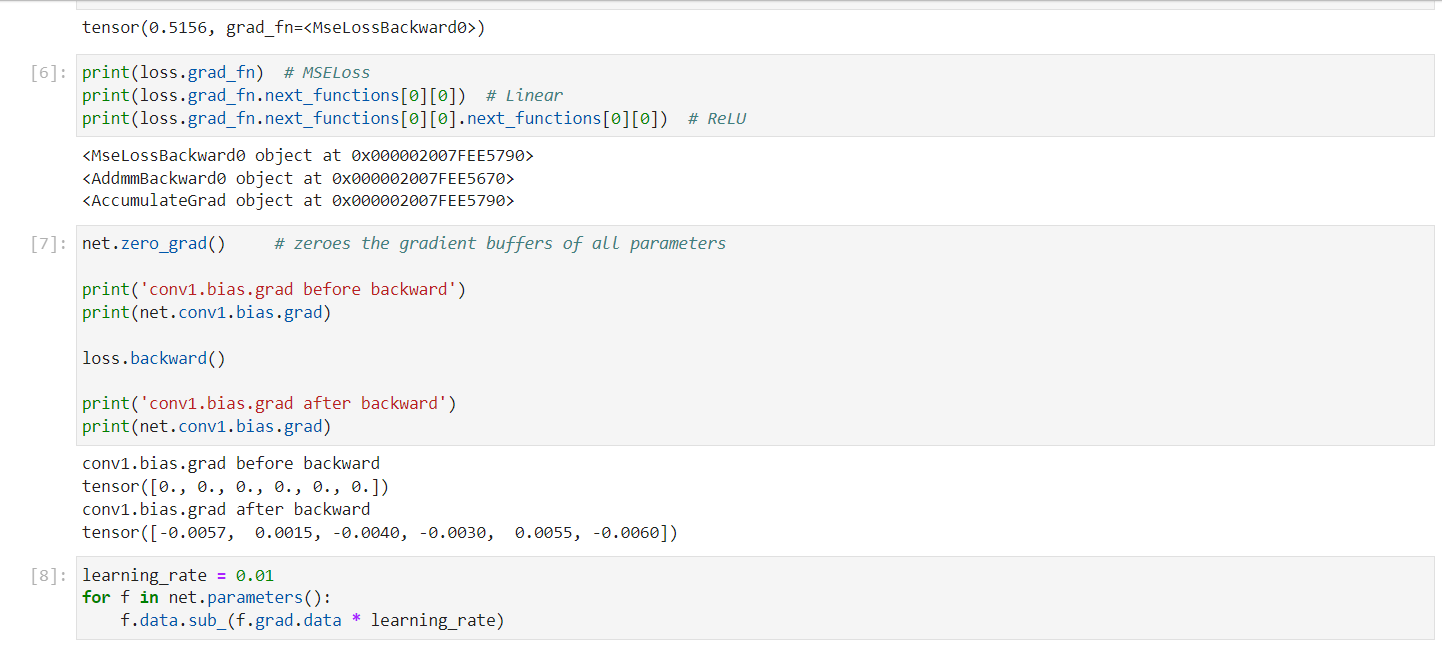
Task: Click the all-zeros tensor output
Action: point(235,487)
